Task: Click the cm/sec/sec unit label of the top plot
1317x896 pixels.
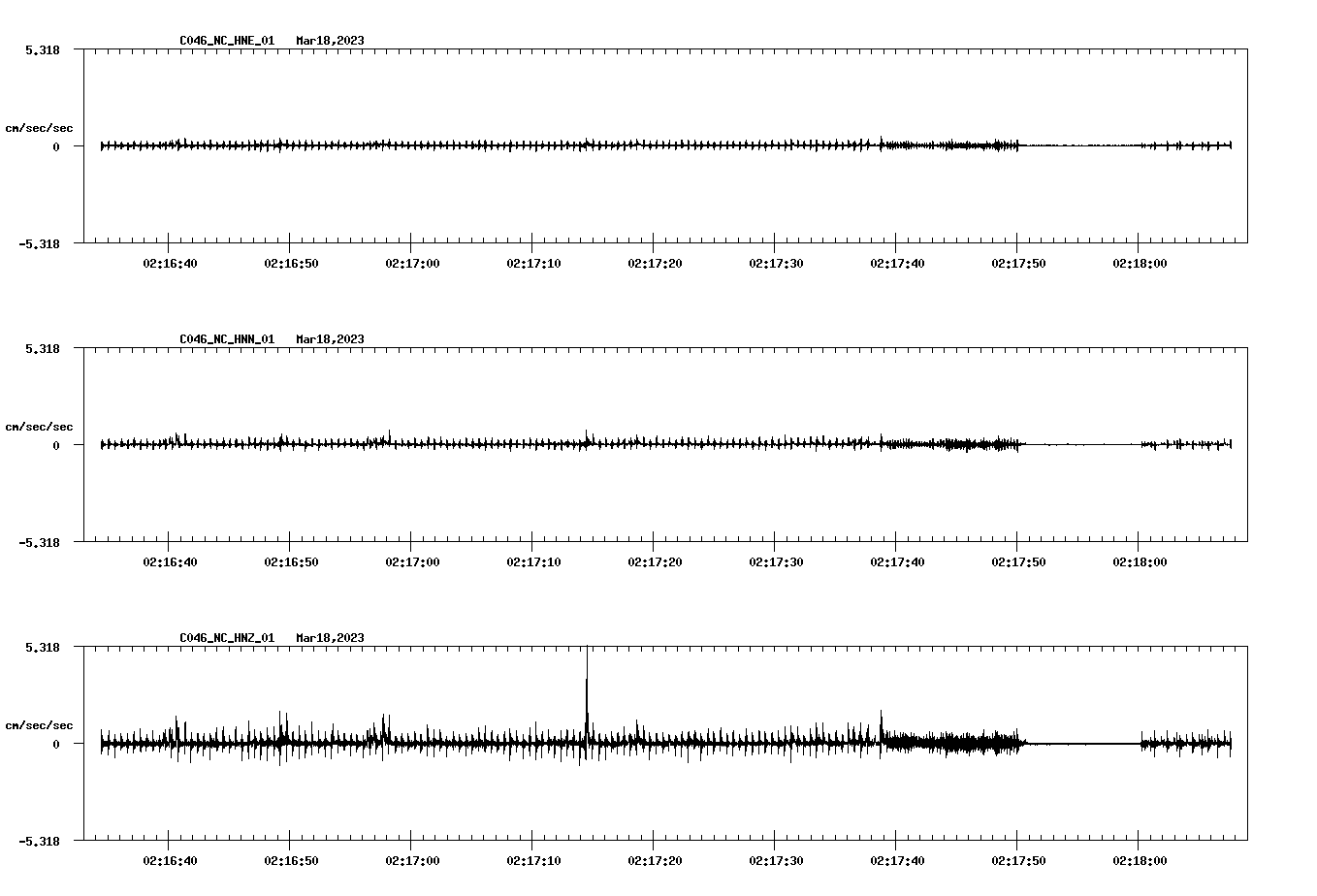Action: pyautogui.click(x=40, y=127)
